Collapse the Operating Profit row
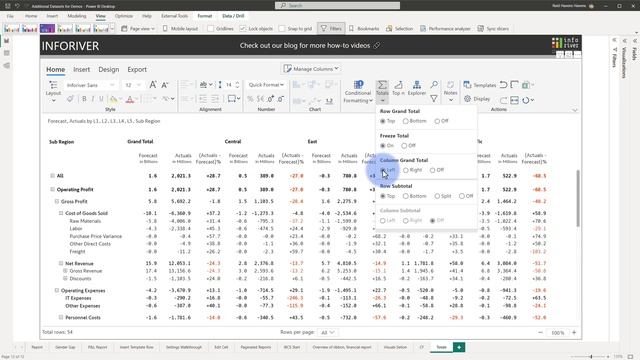 coord(52,189)
